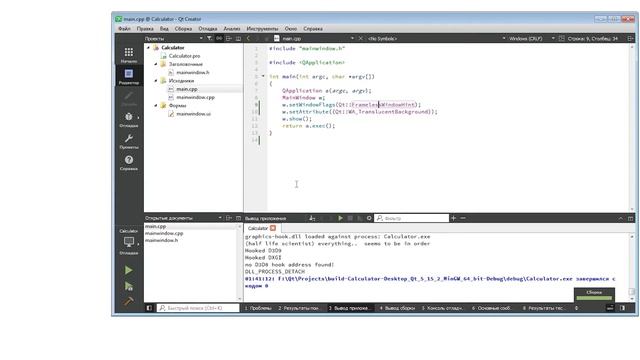
Task: Open the Welcome (Начало) mode
Action: click(129, 55)
